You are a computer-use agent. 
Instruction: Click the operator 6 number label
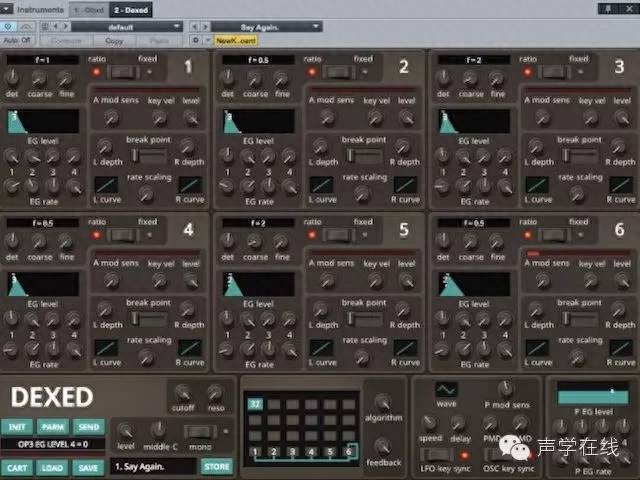pos(619,230)
